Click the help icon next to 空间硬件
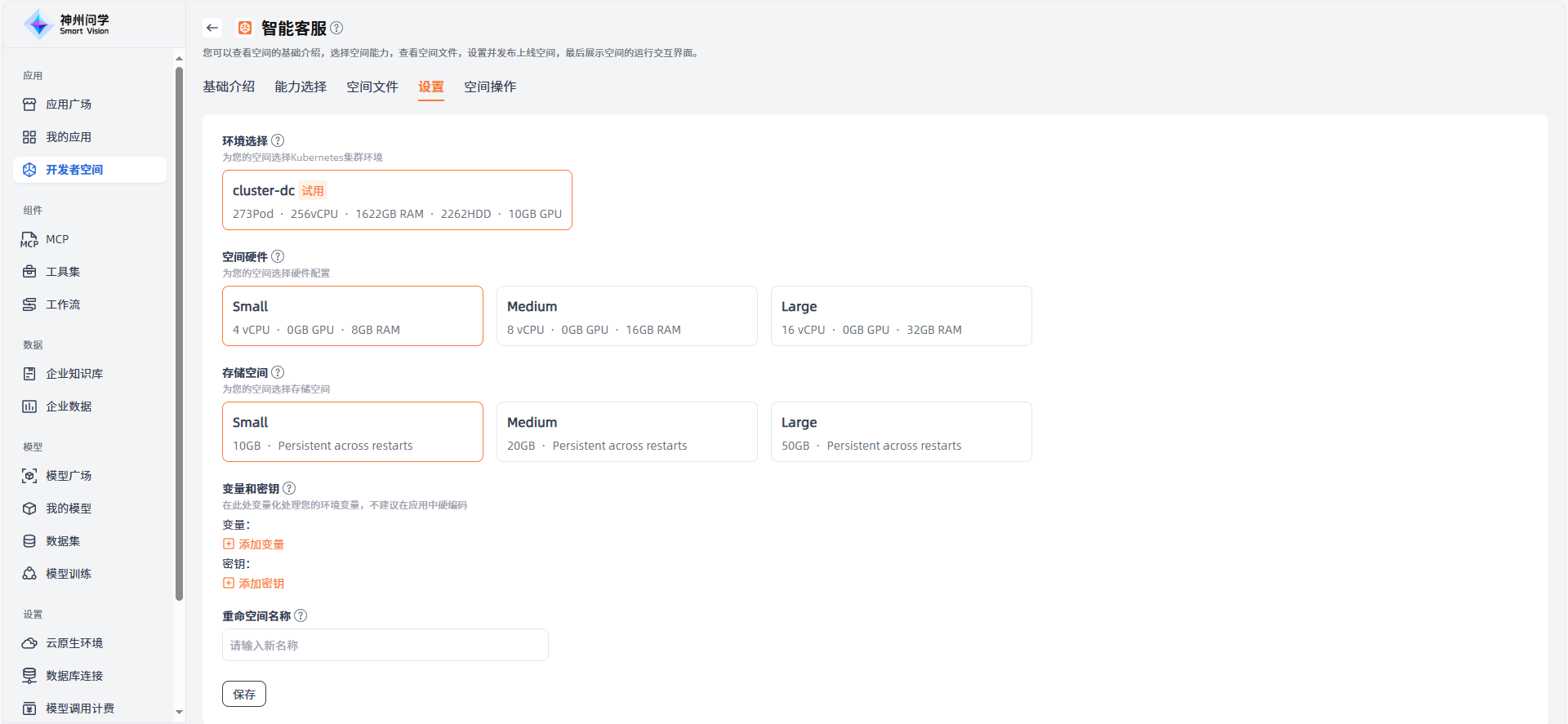The height and width of the screenshot is (724, 1568). point(278,256)
